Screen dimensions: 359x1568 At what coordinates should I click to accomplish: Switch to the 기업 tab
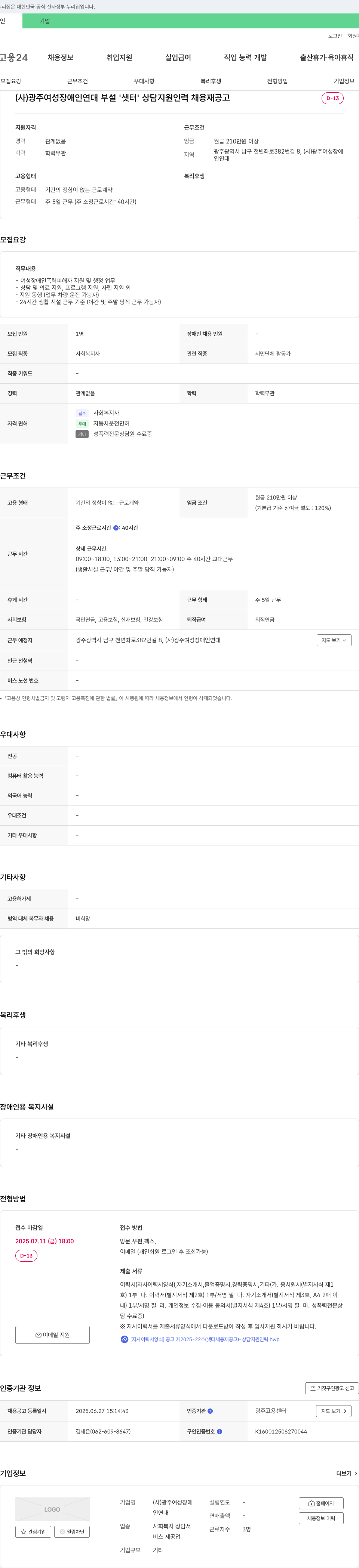[45, 21]
